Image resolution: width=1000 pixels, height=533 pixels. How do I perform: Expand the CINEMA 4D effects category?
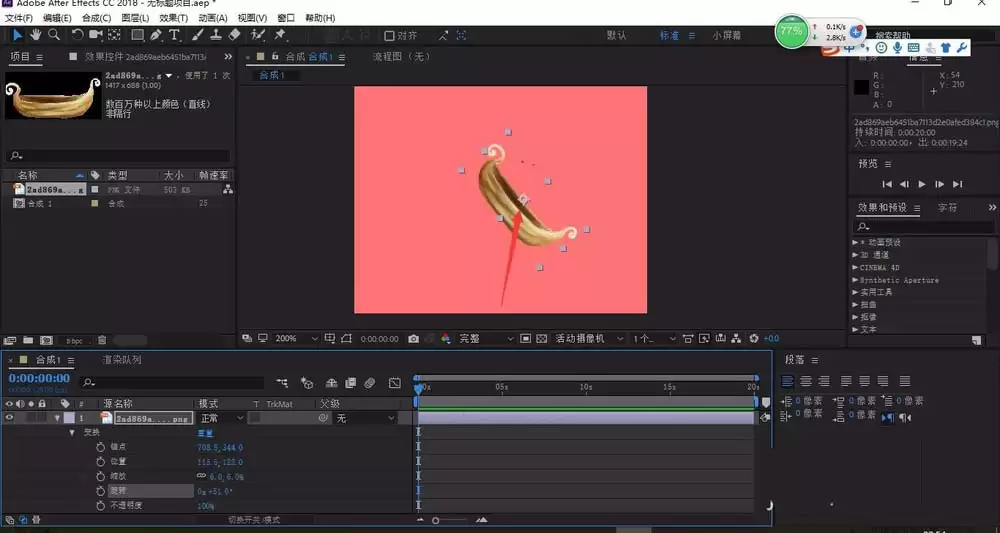coord(855,268)
